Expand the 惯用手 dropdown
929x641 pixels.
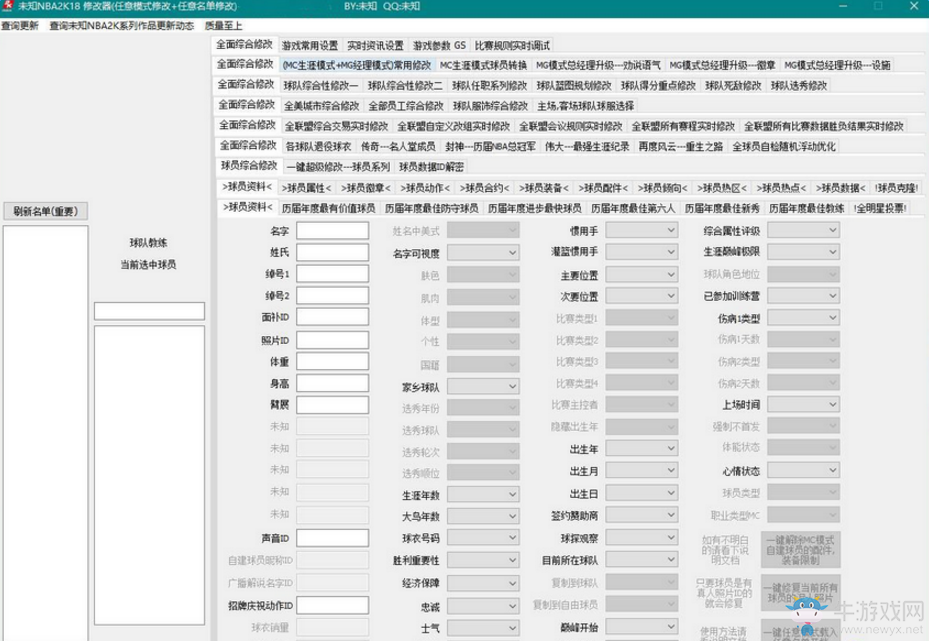[642, 230]
